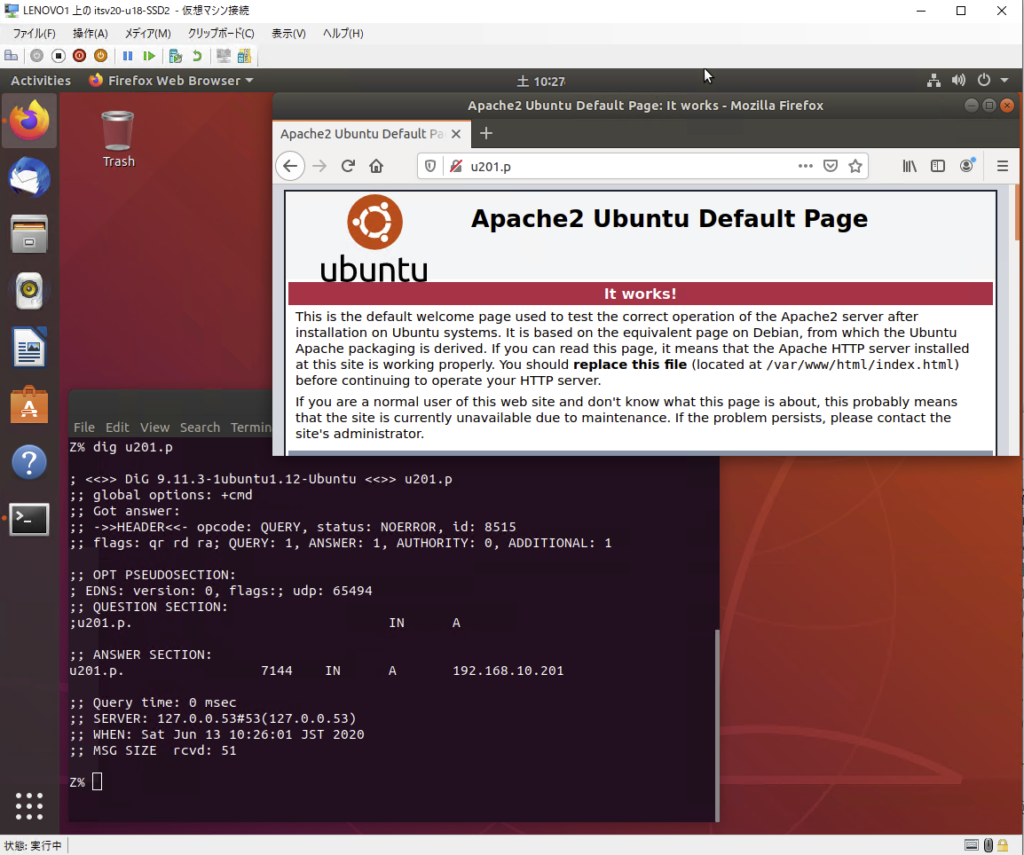Expand Firefox Web Browser app menu
The width and height of the screenshot is (1024, 855).
(171, 81)
